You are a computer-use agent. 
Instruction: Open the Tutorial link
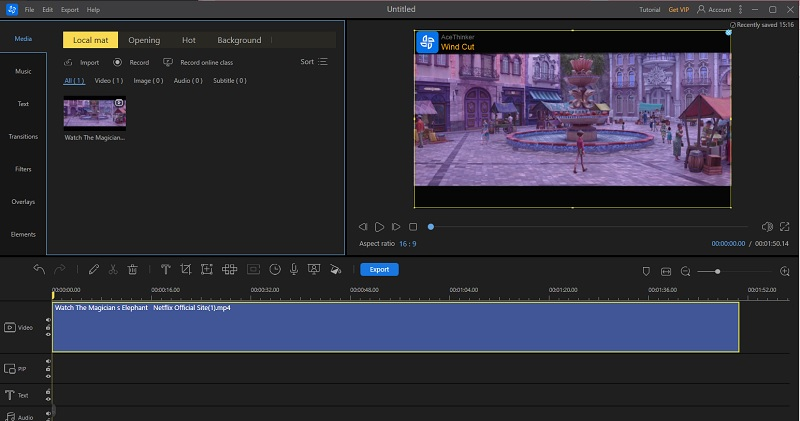[x=649, y=10]
